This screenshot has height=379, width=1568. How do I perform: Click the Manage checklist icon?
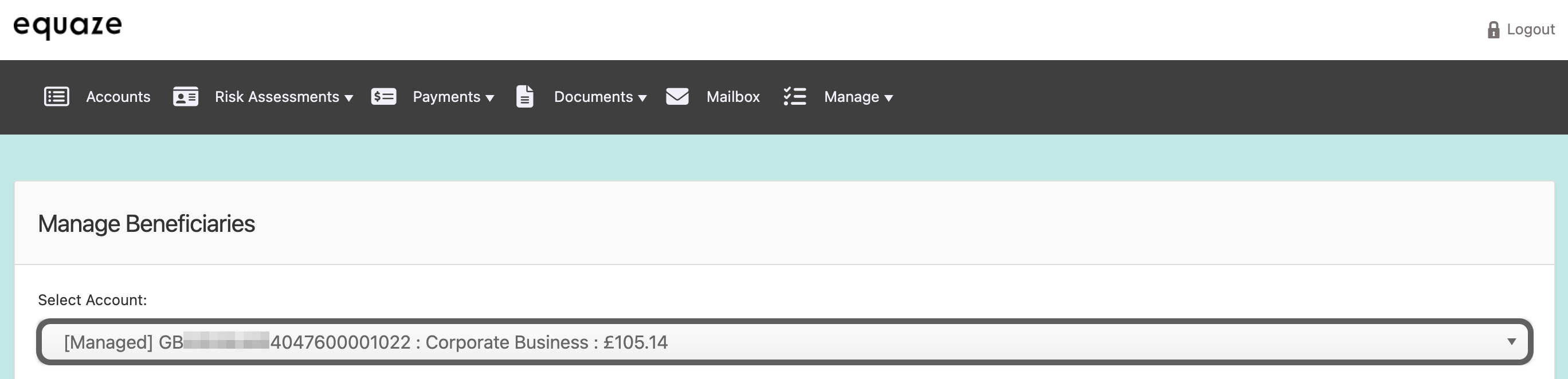(x=795, y=97)
